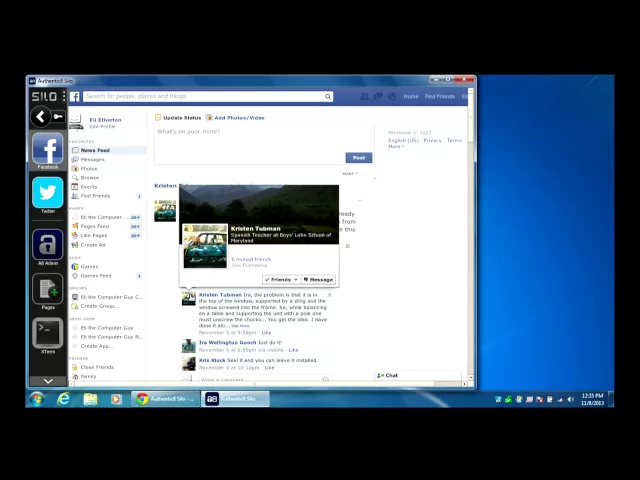This screenshot has width=640, height=480.
Task: Open the Chat bar
Action: (417, 376)
